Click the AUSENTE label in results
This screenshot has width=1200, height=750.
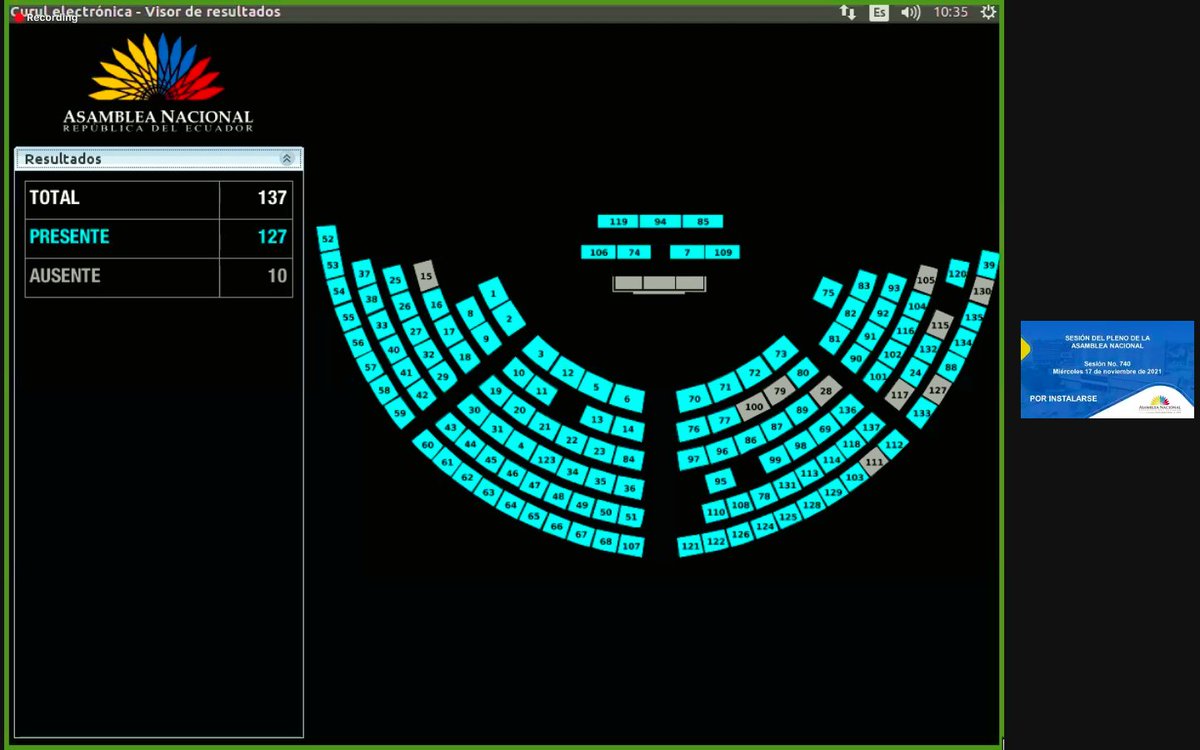tap(65, 276)
